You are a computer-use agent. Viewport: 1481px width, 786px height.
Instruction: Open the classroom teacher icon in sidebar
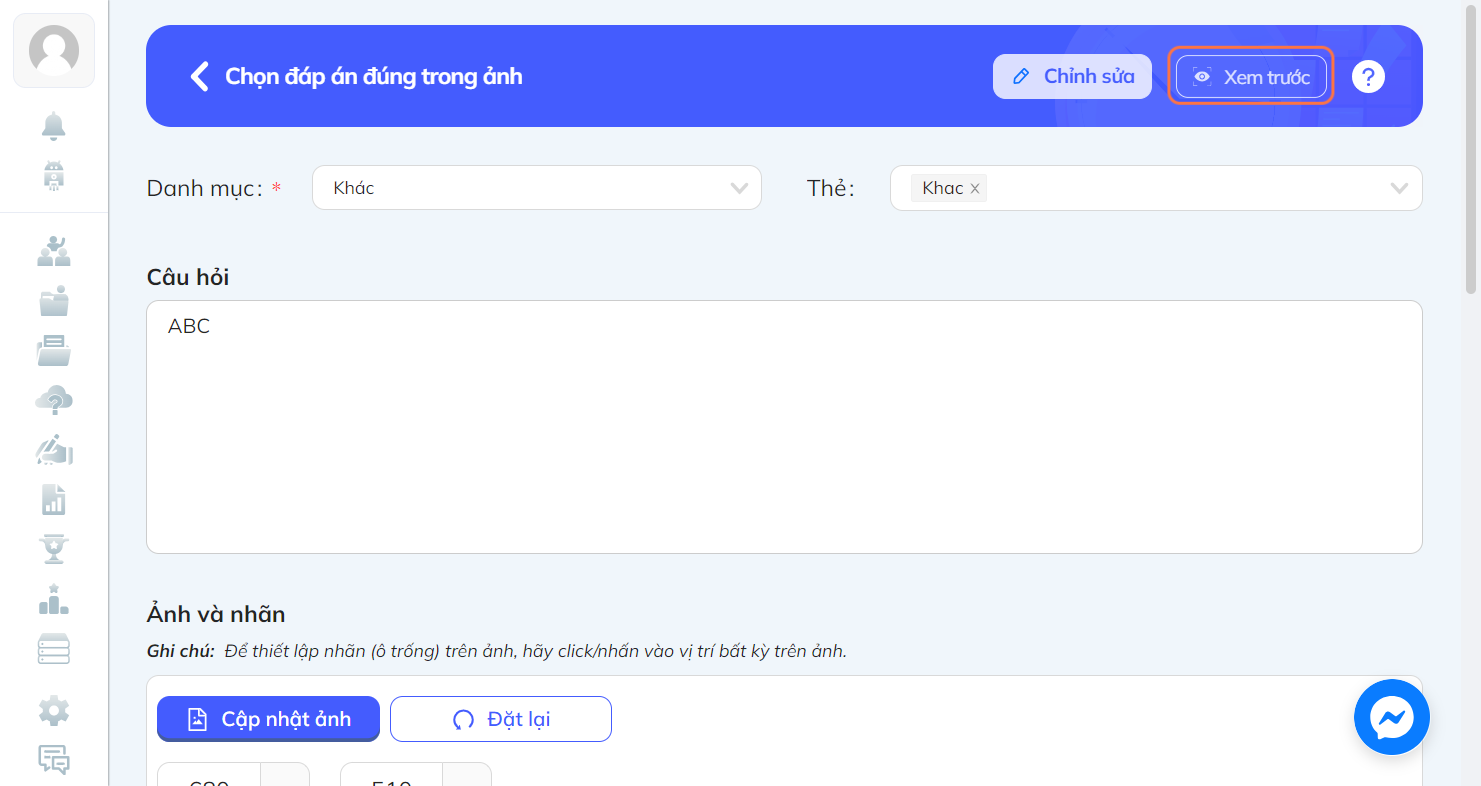54,251
